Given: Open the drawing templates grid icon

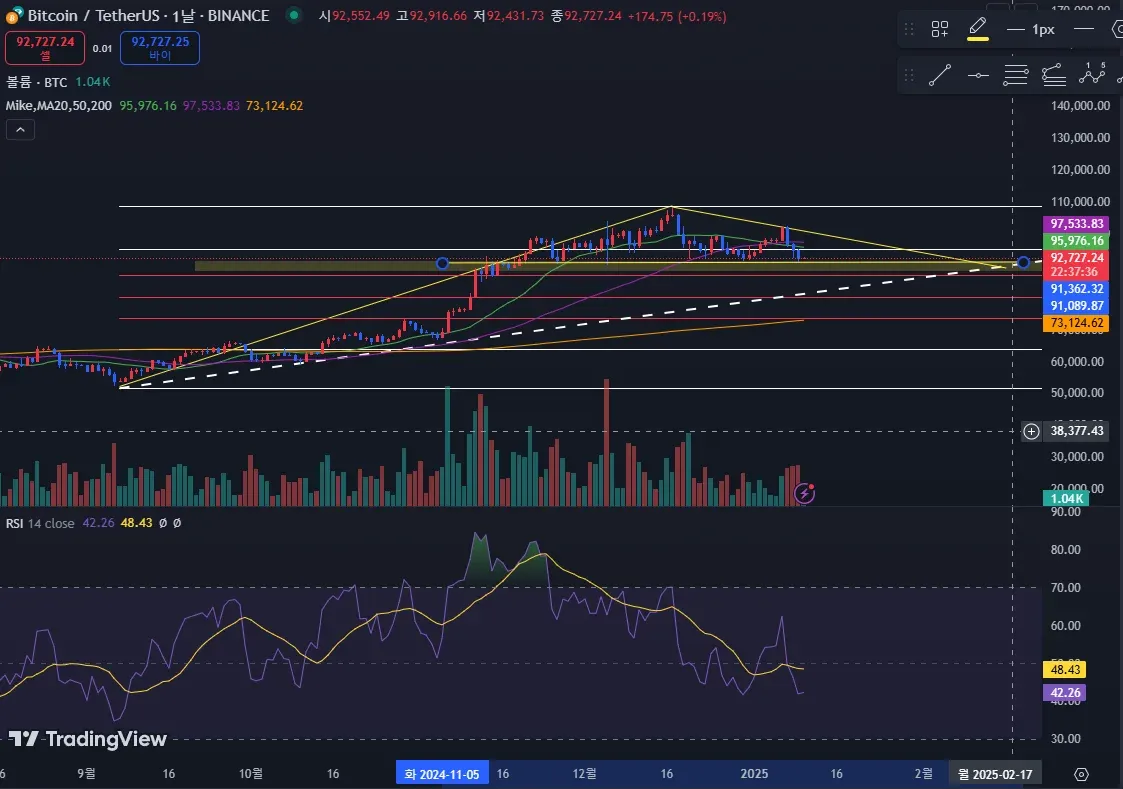Looking at the screenshot, I should 939,29.
